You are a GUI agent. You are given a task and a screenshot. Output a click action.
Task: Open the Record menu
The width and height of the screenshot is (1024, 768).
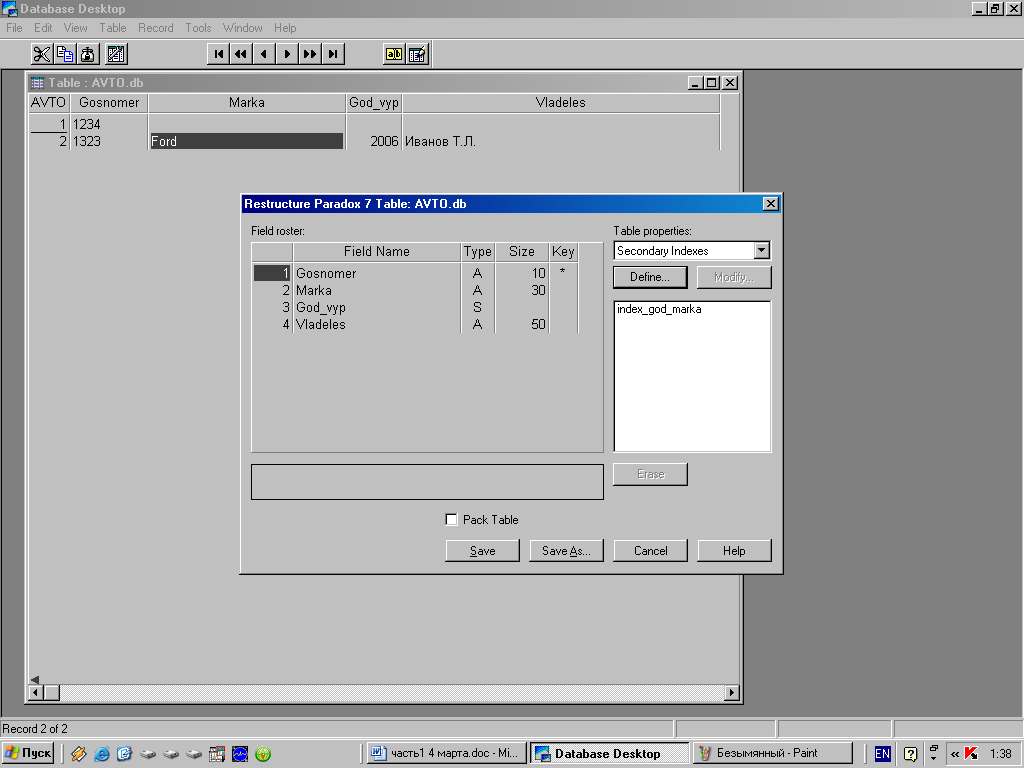(x=155, y=28)
